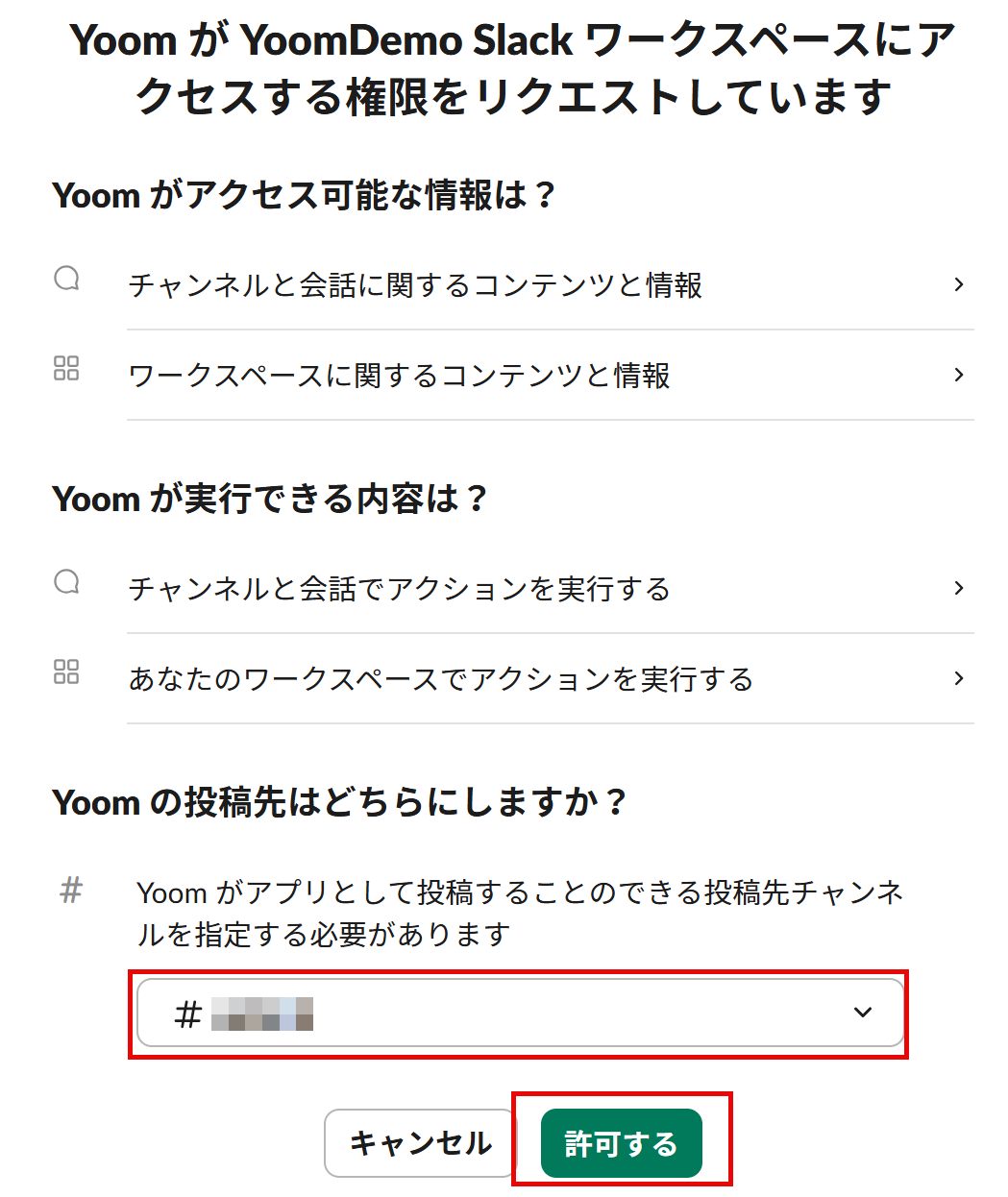
Task: Click the speech bubble icon beside チャンネルと会話でアクションを実行する
Action: coord(66,582)
